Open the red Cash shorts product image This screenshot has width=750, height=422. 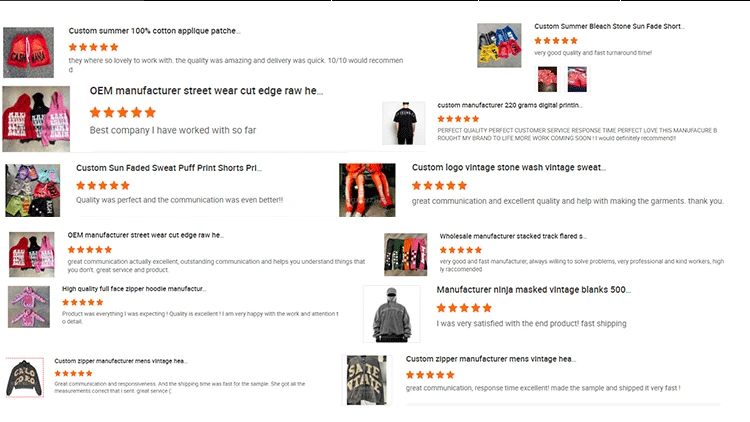(x=28, y=52)
